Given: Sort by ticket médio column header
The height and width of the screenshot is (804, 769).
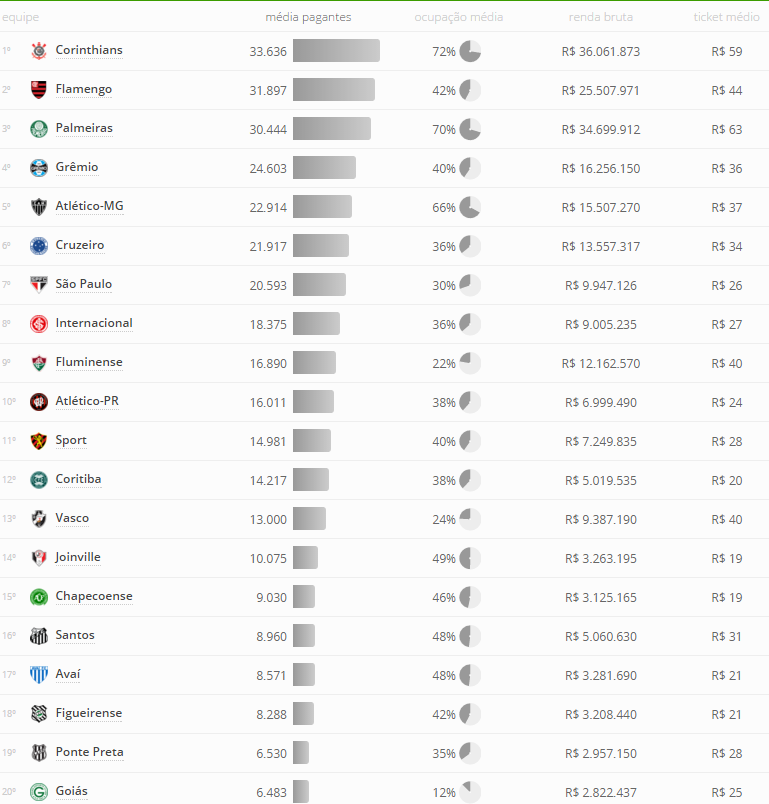Looking at the screenshot, I should [726, 17].
